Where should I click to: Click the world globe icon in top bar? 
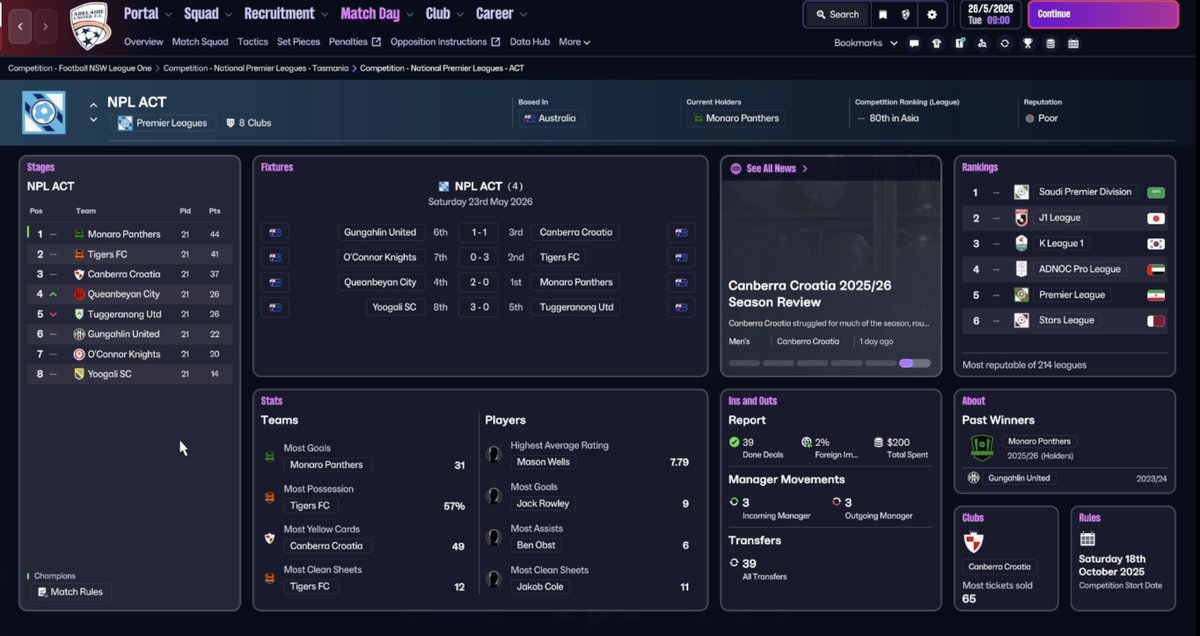[907, 14]
